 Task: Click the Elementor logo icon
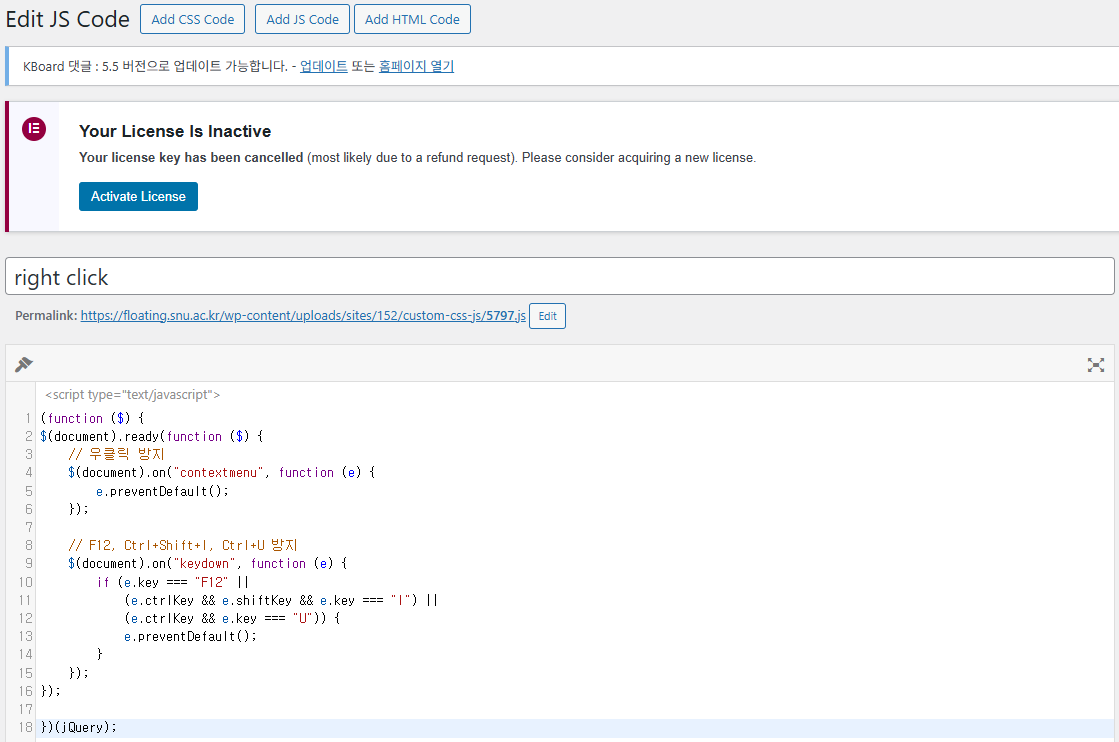click(34, 128)
